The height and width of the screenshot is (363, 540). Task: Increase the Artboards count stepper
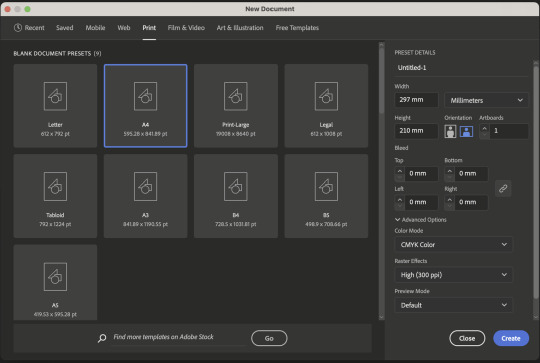(x=484, y=128)
